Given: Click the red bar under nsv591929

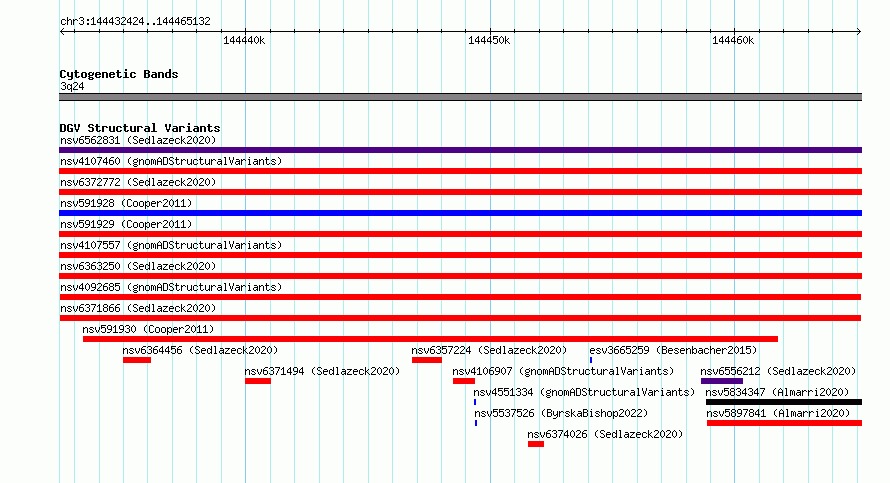Looking at the screenshot, I should [x=460, y=234].
